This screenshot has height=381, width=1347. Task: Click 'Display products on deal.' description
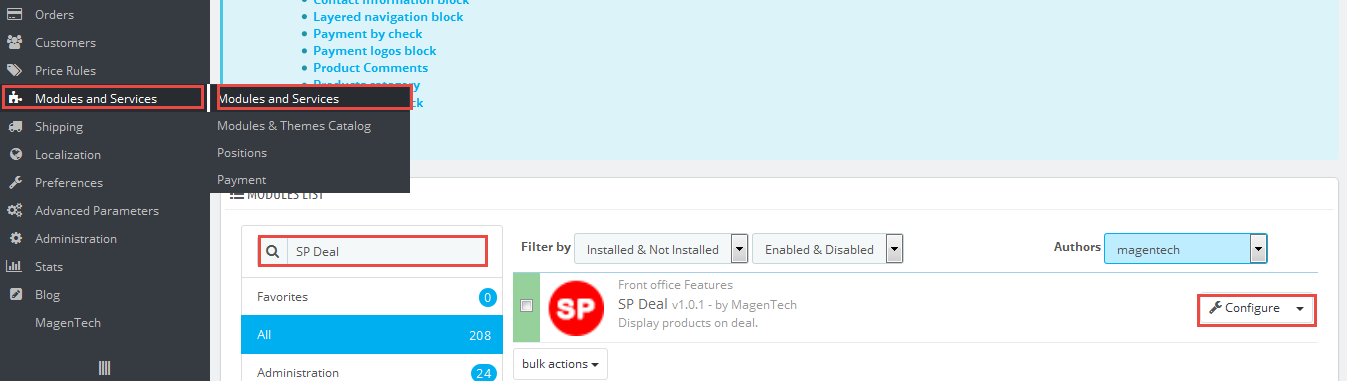click(x=688, y=323)
